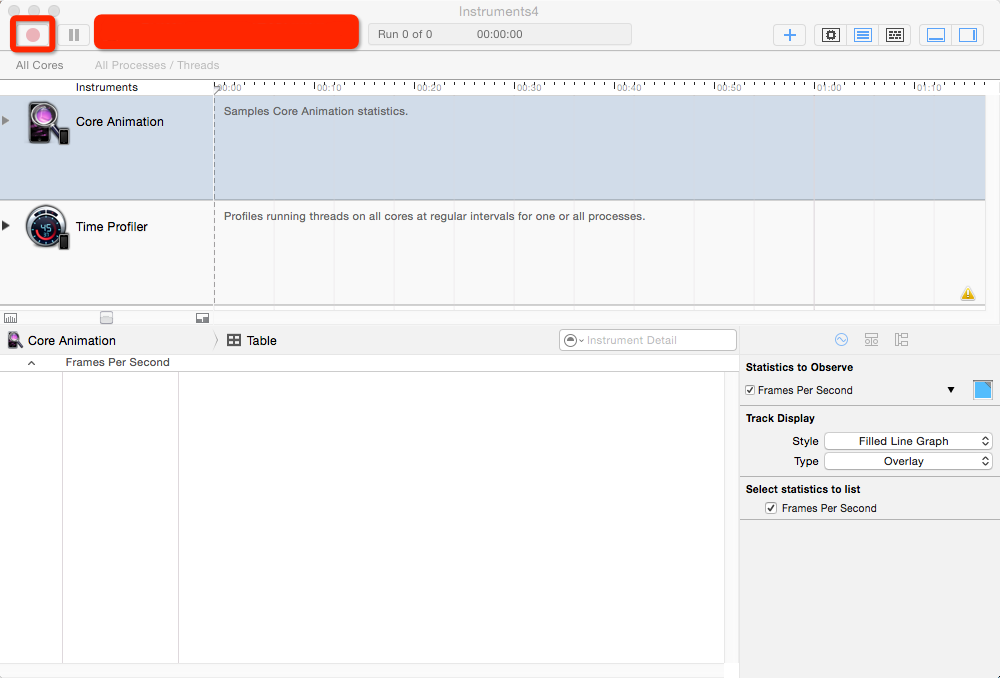Select the Time Profiler stopwatch icon

click(x=47, y=227)
